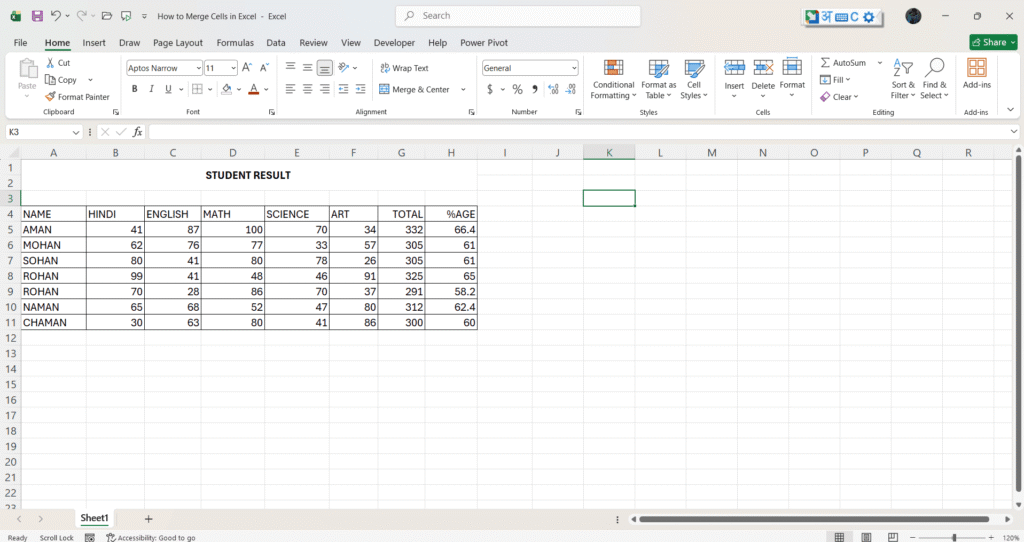Open Cell Styles gallery
Viewport: 1024px width, 542px height.
[694, 80]
